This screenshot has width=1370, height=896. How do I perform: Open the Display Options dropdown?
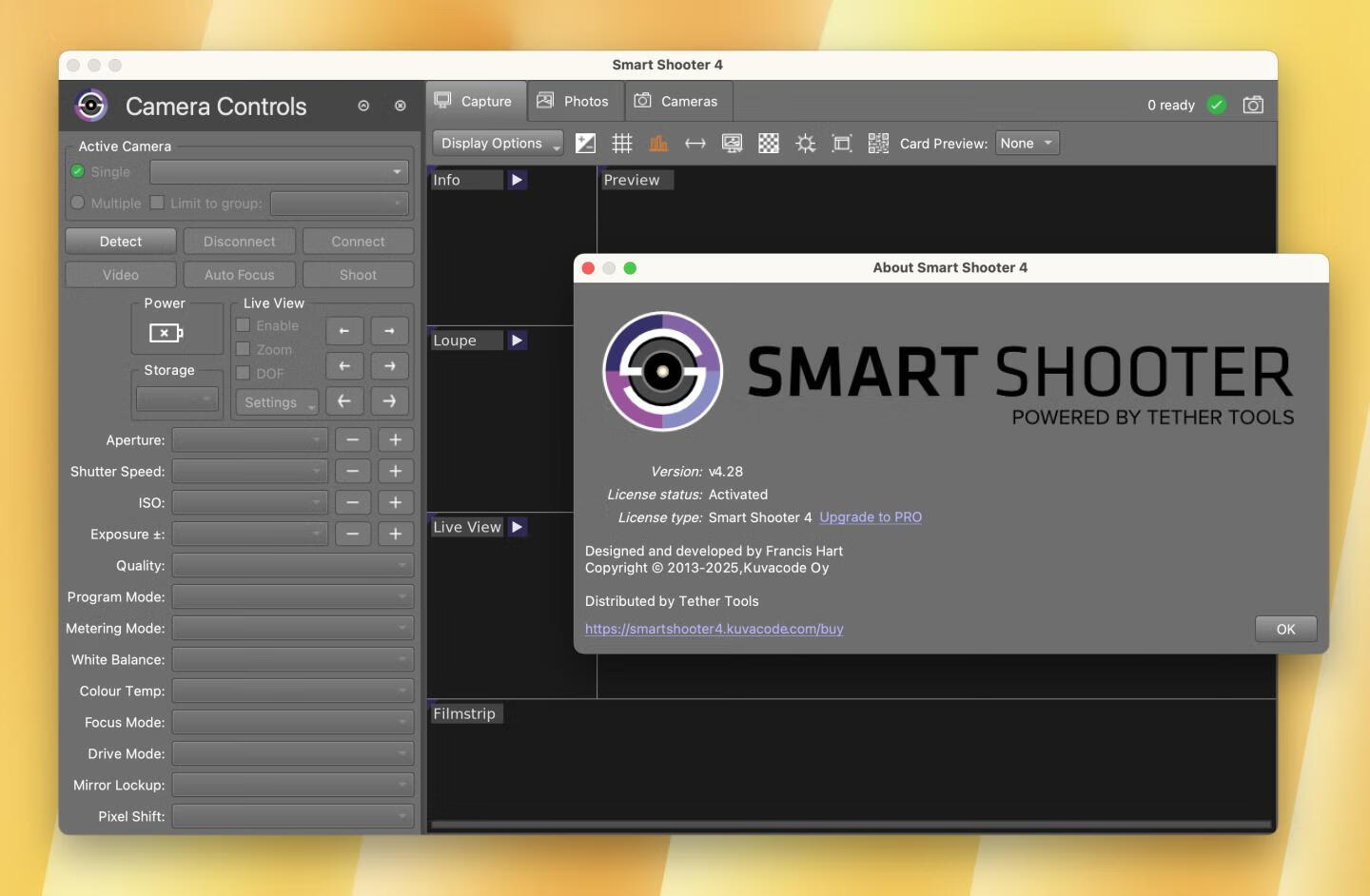click(x=497, y=143)
